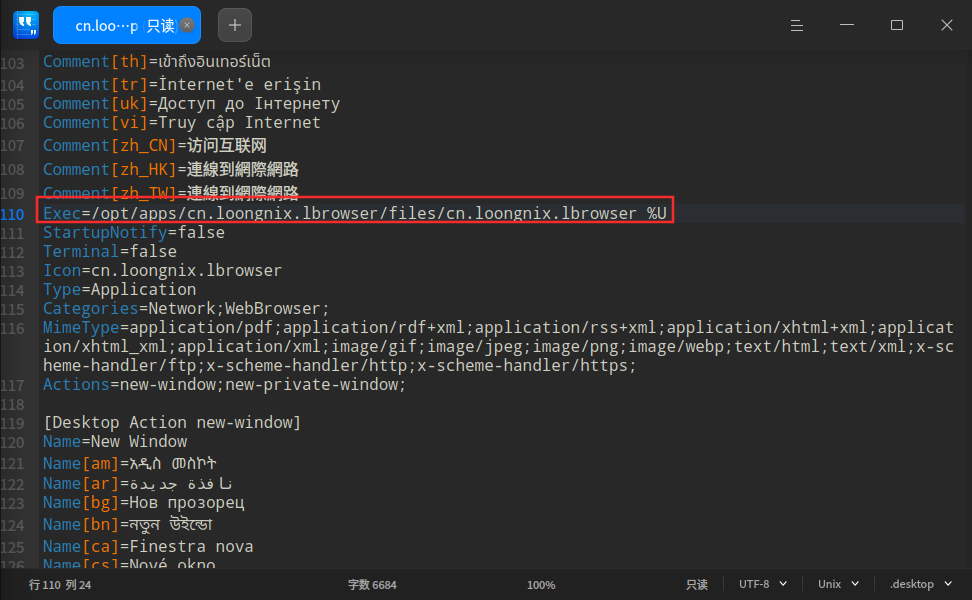Click the Actions=new-window line

224,385
